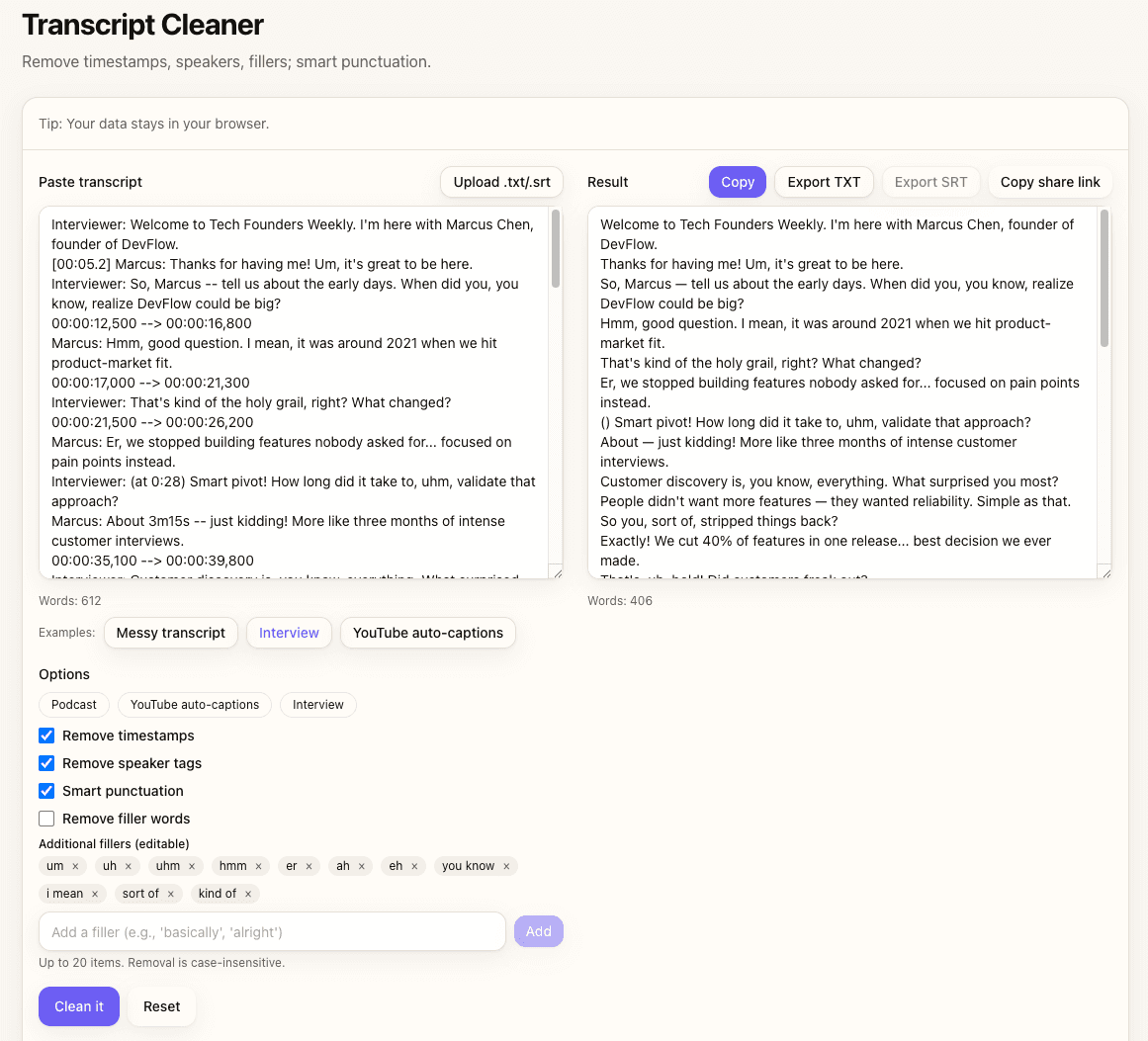The width and height of the screenshot is (1148, 1041).
Task: Remove the 'sort of' filler chip
Action: click(x=170, y=894)
